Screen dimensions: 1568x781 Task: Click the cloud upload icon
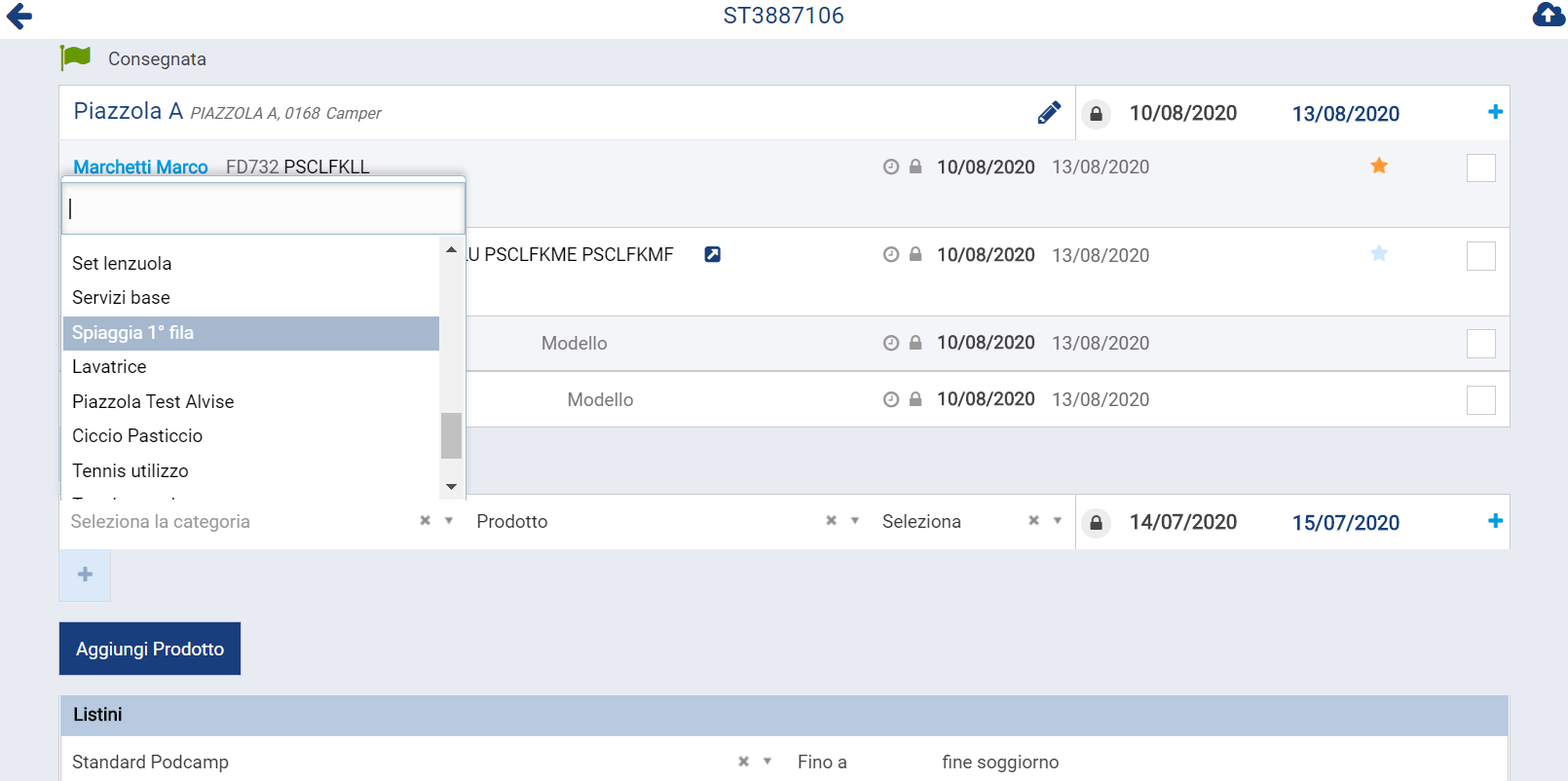[1548, 16]
